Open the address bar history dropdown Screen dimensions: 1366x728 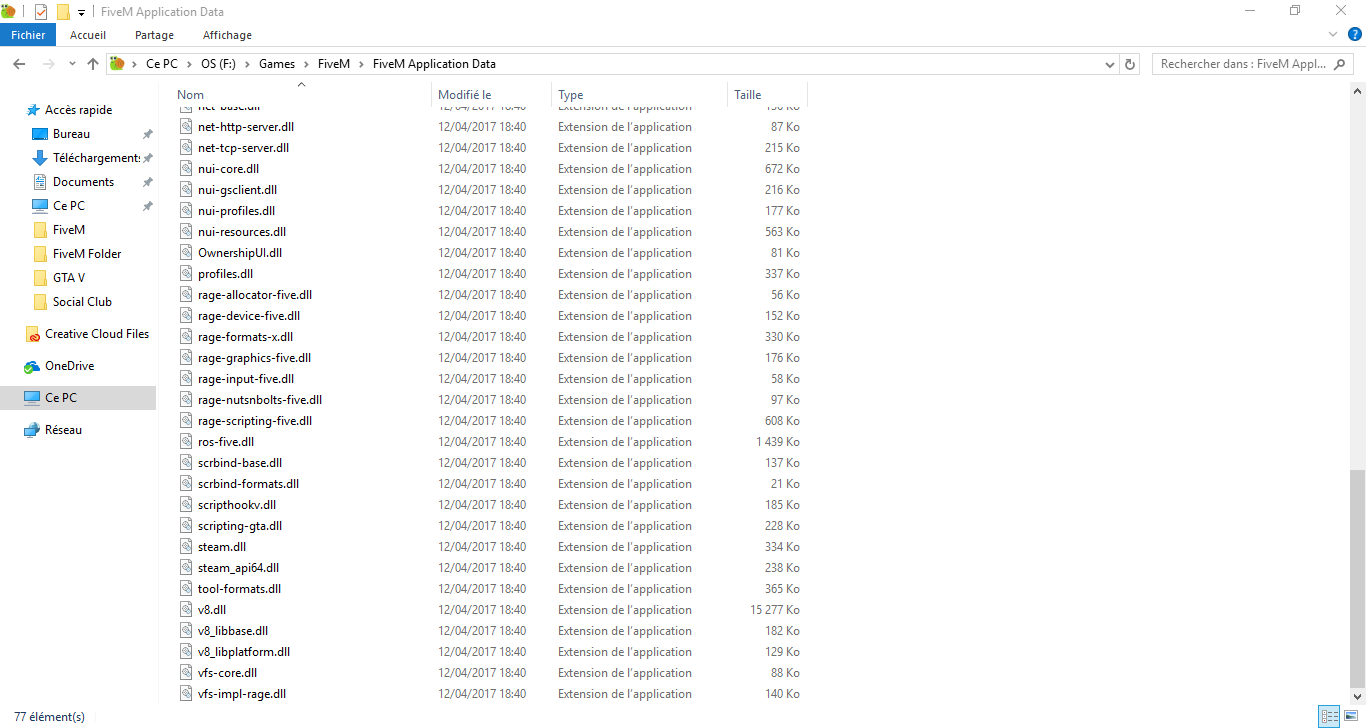tap(1110, 64)
